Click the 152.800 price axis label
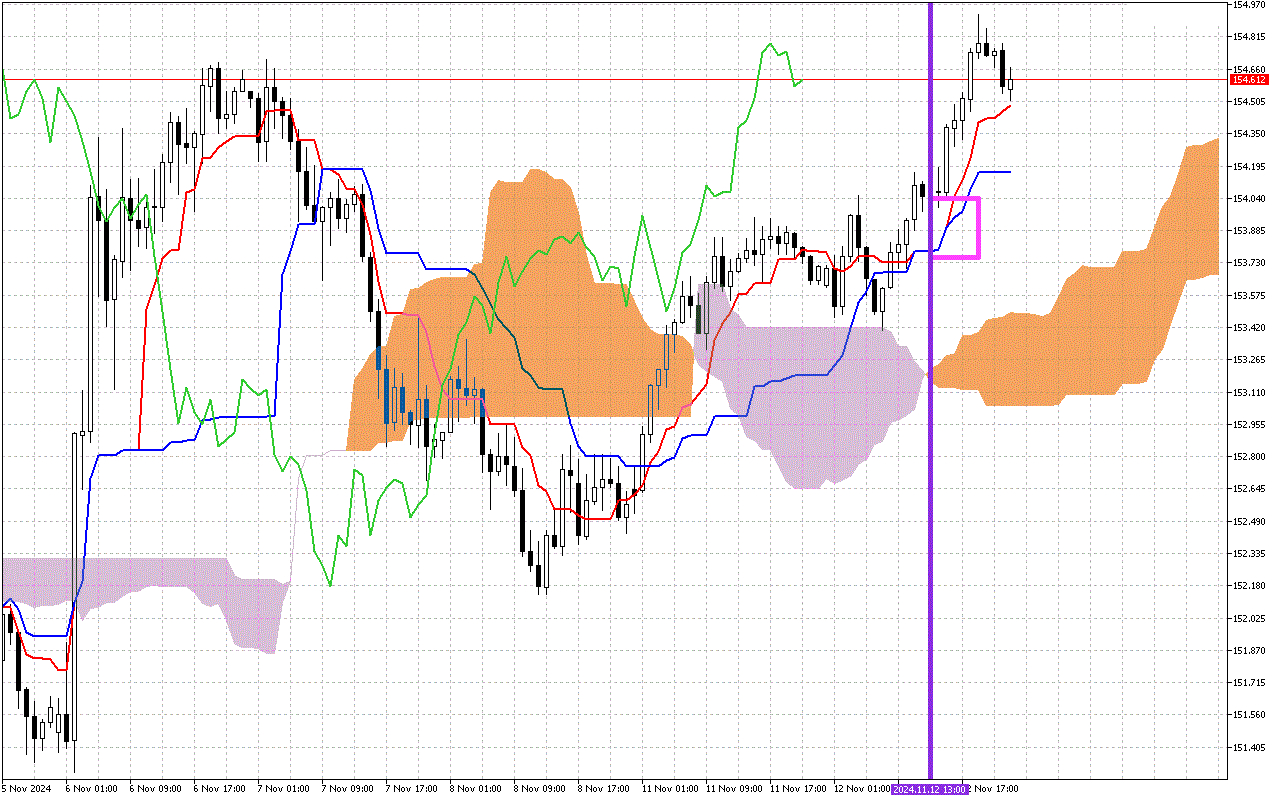This screenshot has height=800, width=1280. click(x=1249, y=457)
